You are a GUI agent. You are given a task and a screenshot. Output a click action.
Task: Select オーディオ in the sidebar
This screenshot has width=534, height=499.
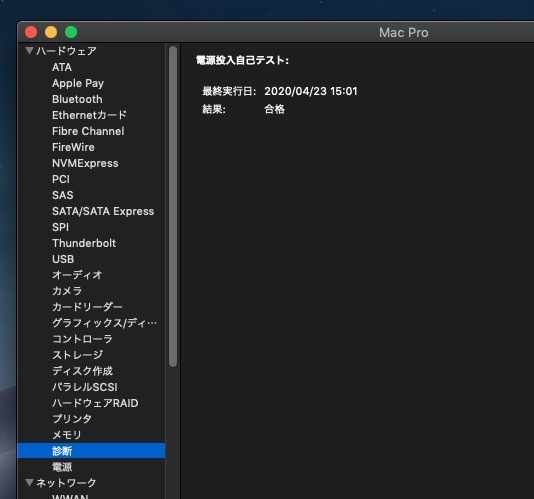[x=77, y=275]
